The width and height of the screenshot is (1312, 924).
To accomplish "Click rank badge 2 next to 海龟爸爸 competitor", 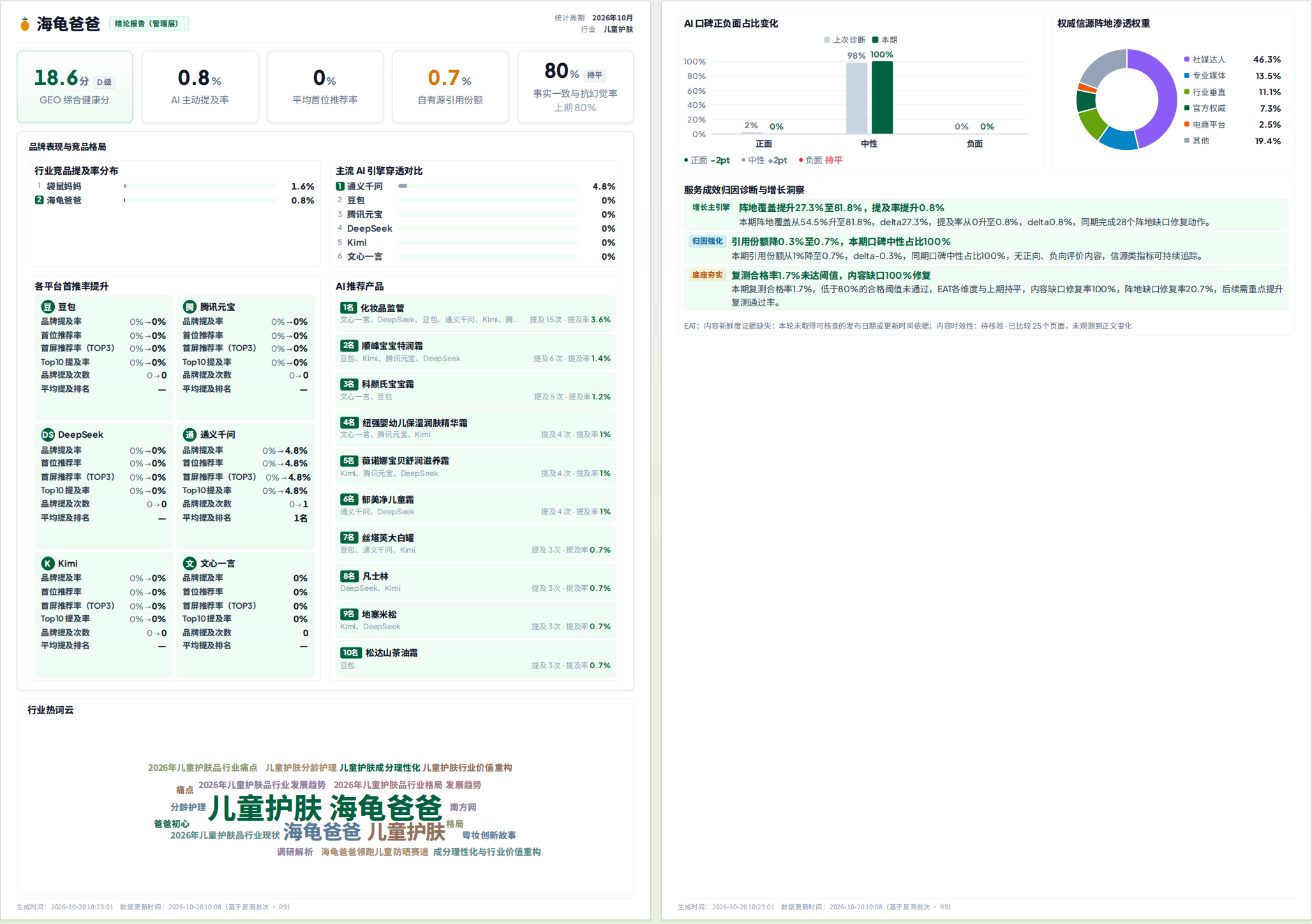I will click(40, 200).
